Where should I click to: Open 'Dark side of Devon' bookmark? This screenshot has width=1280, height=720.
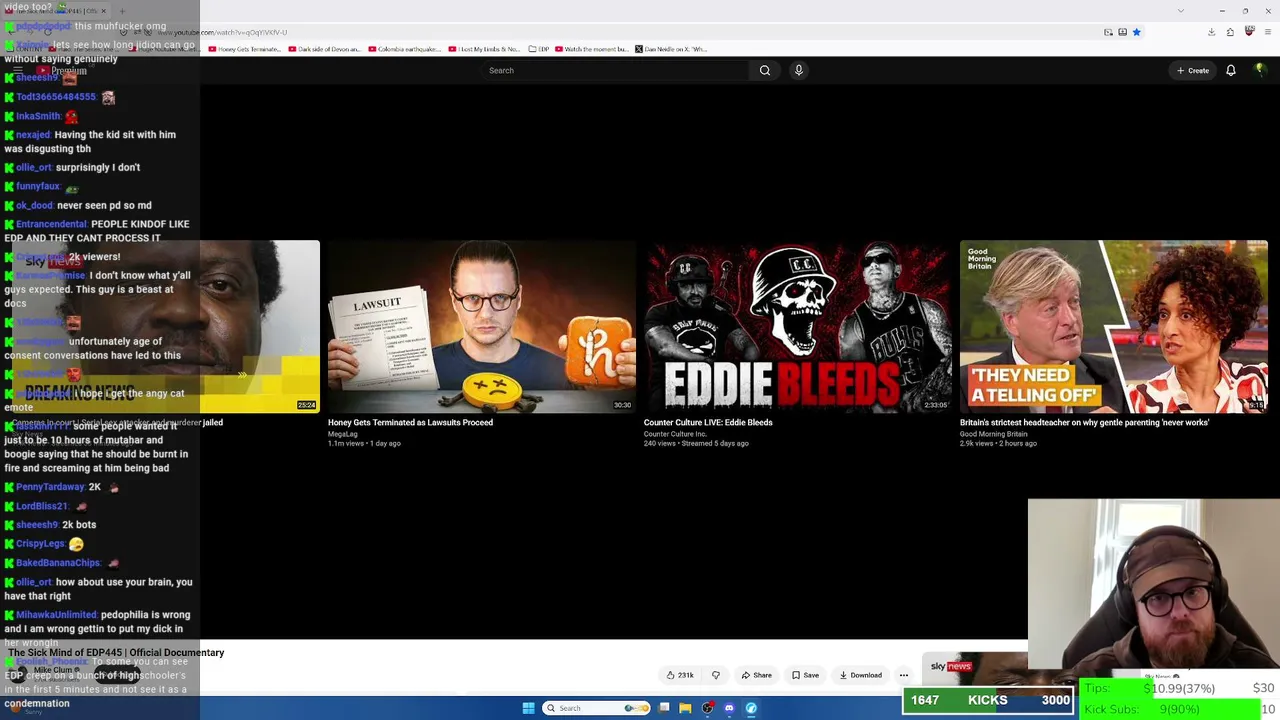click(323, 49)
